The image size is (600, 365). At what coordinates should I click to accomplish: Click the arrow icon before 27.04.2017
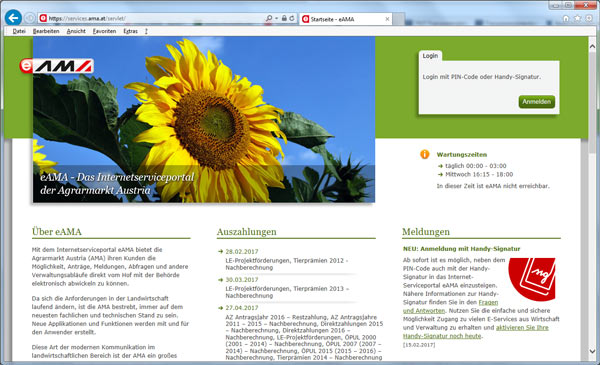pos(220,308)
